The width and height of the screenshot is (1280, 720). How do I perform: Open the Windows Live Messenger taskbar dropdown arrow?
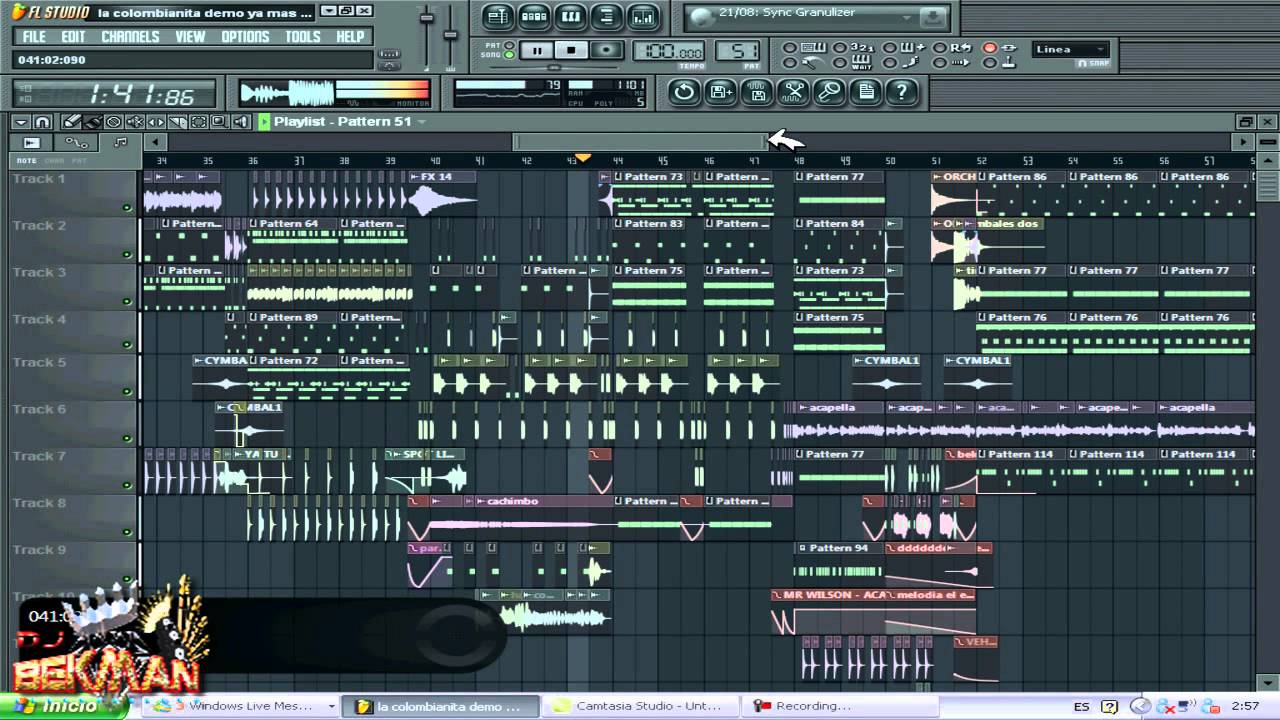(331, 706)
